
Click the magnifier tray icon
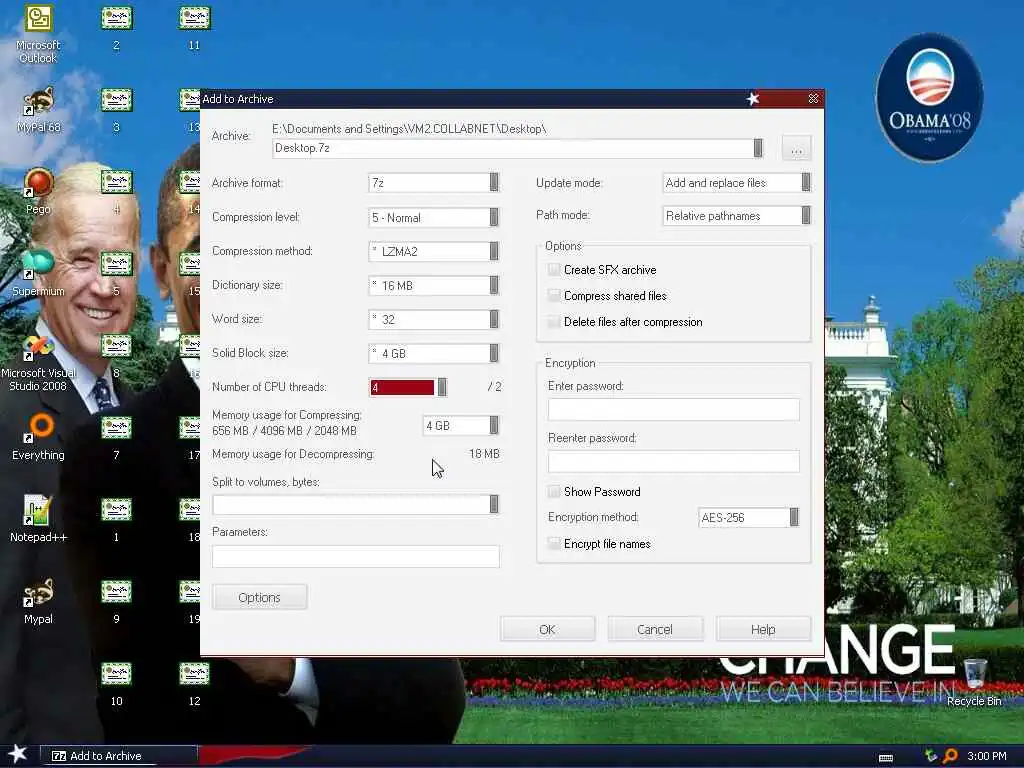[950, 756]
